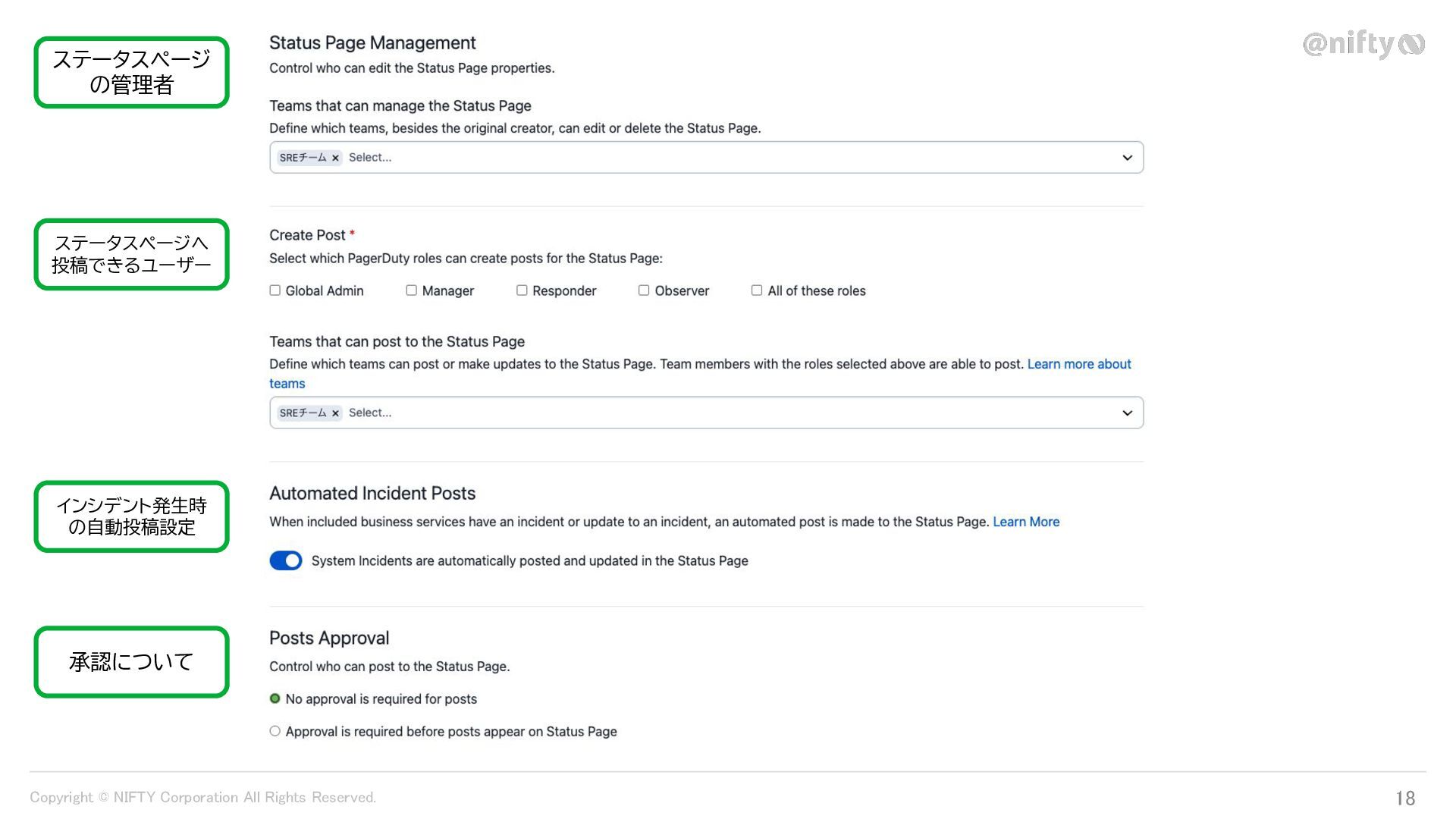
Task: Expand the teams that can post dropdown
Action: (1127, 413)
